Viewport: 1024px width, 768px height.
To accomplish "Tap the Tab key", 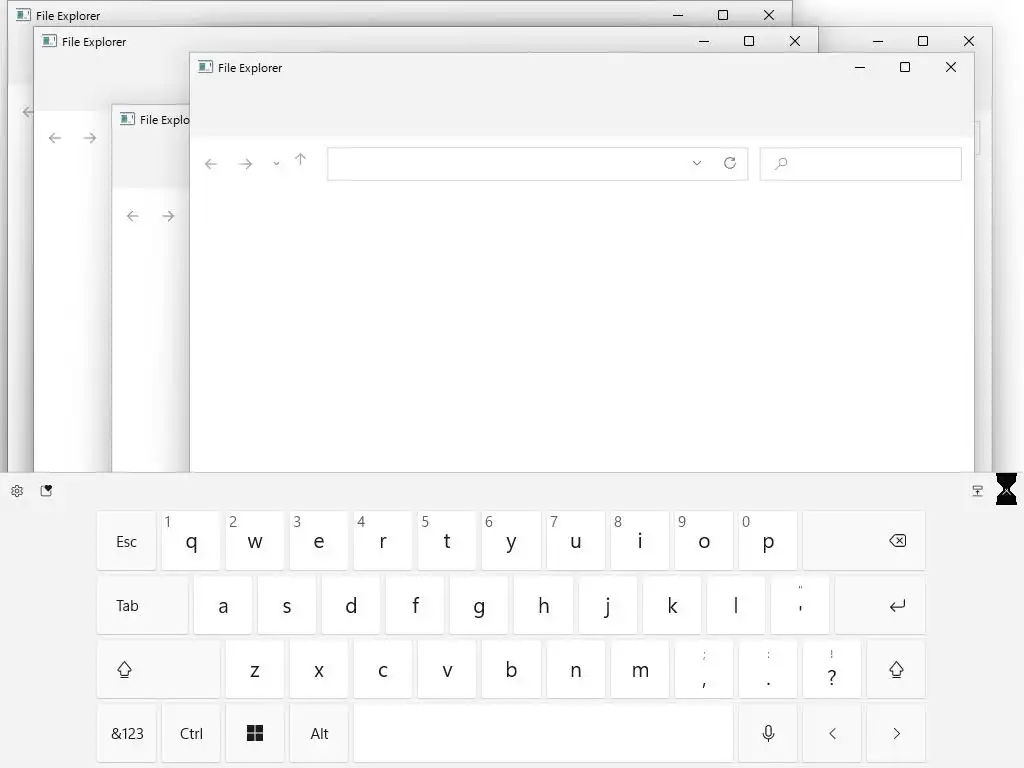I will tap(142, 605).
